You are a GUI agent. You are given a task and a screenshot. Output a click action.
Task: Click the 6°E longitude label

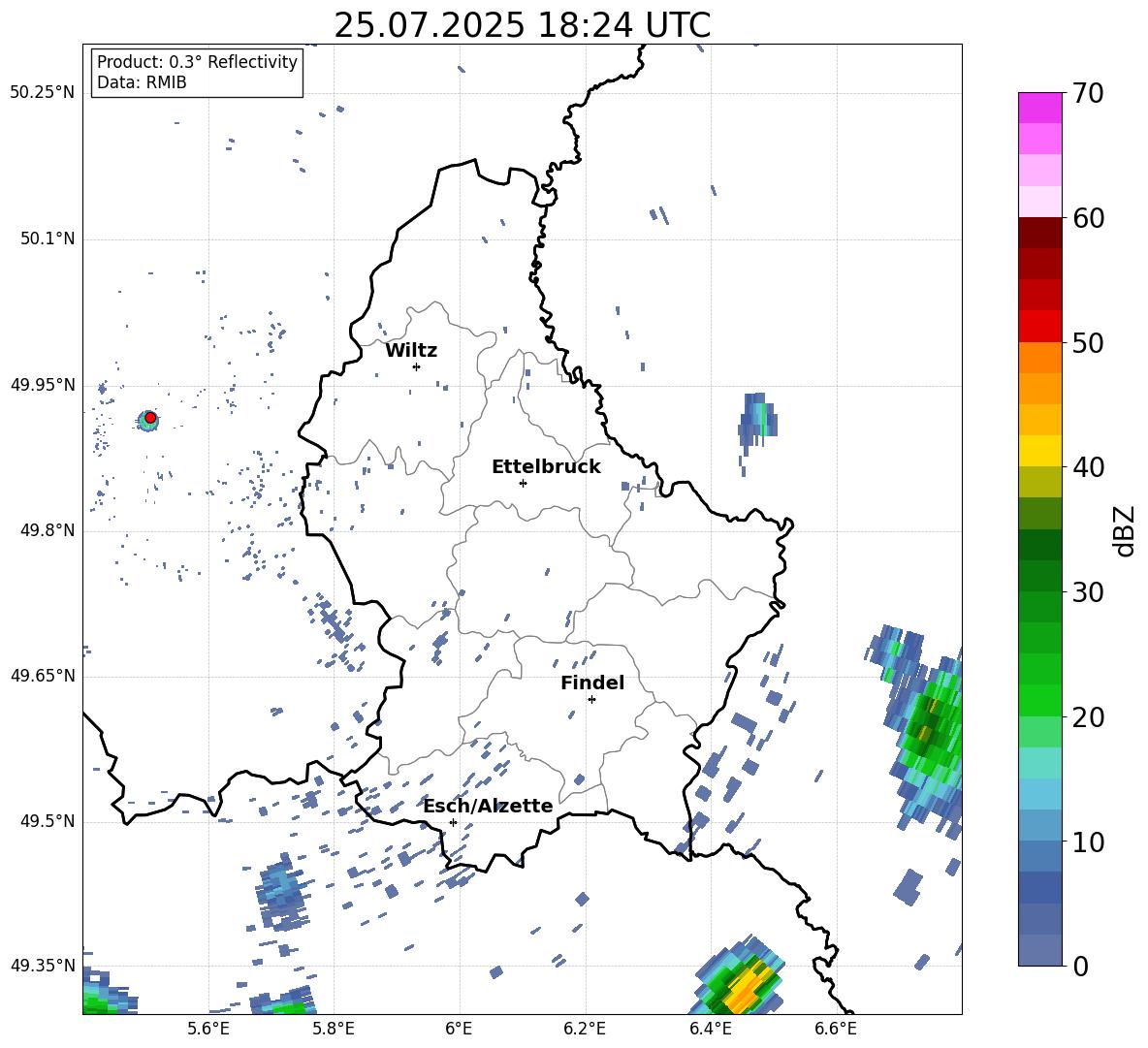tap(459, 1029)
